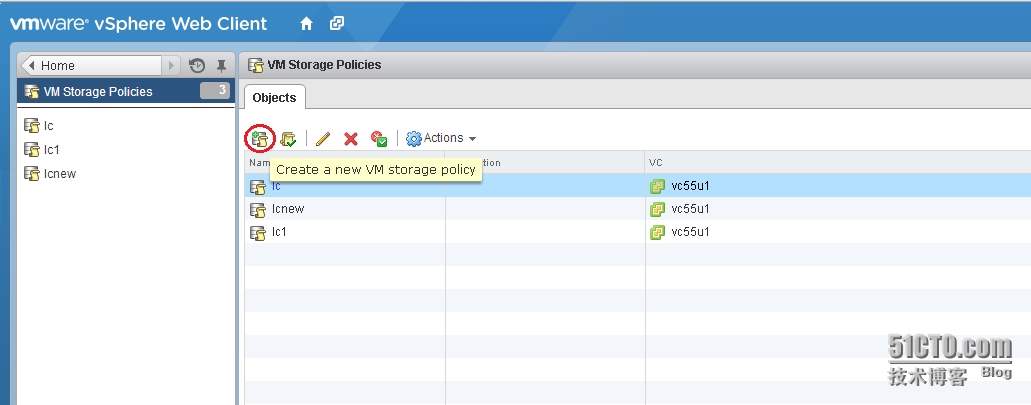Pin the navigator panel

pyautogui.click(x=222, y=66)
